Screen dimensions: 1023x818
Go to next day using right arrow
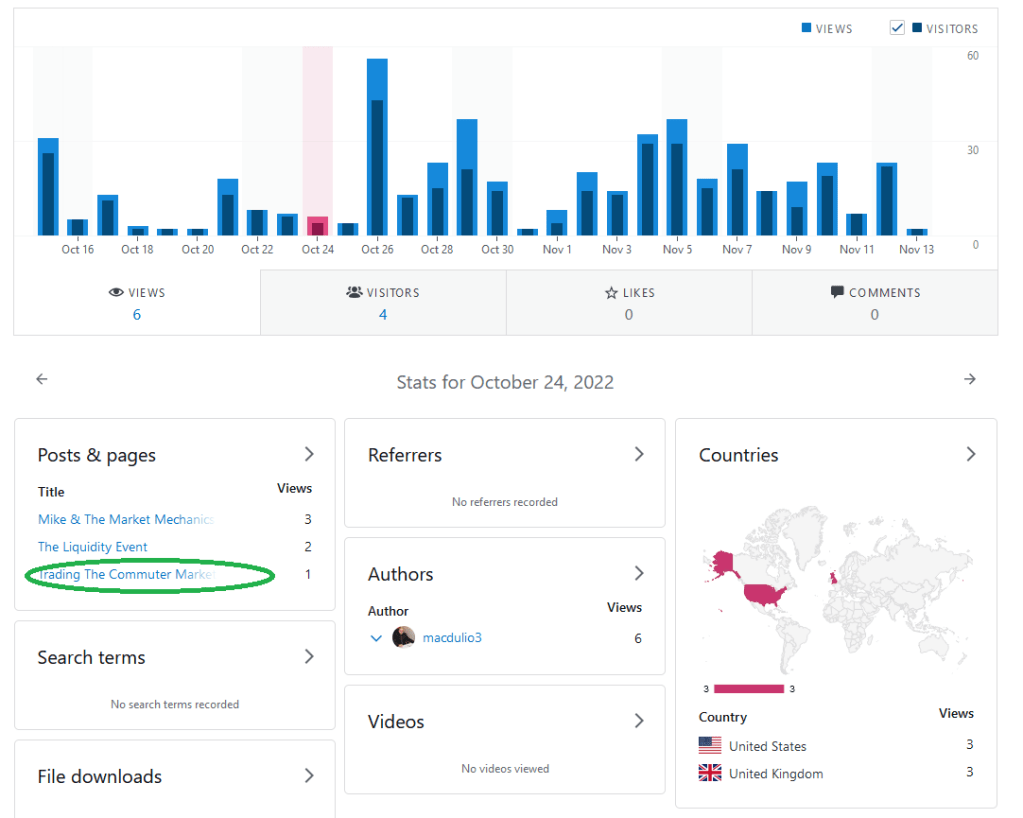click(x=969, y=379)
